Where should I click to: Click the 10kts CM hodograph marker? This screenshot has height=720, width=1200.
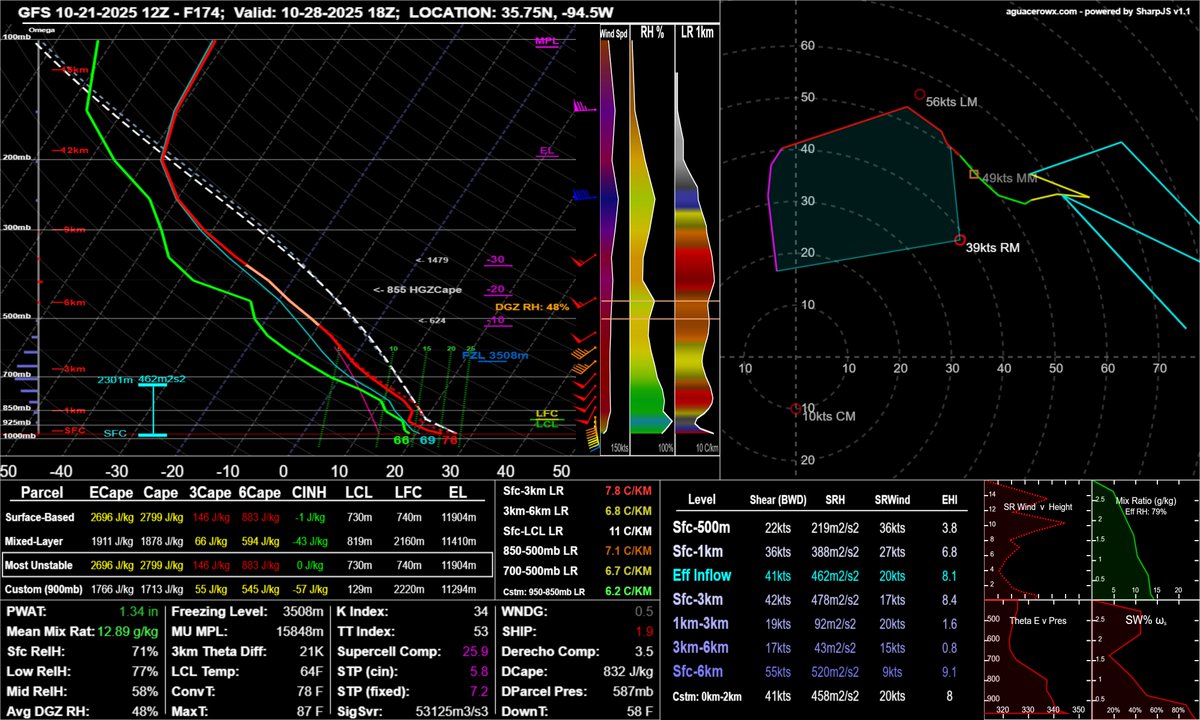(796, 408)
